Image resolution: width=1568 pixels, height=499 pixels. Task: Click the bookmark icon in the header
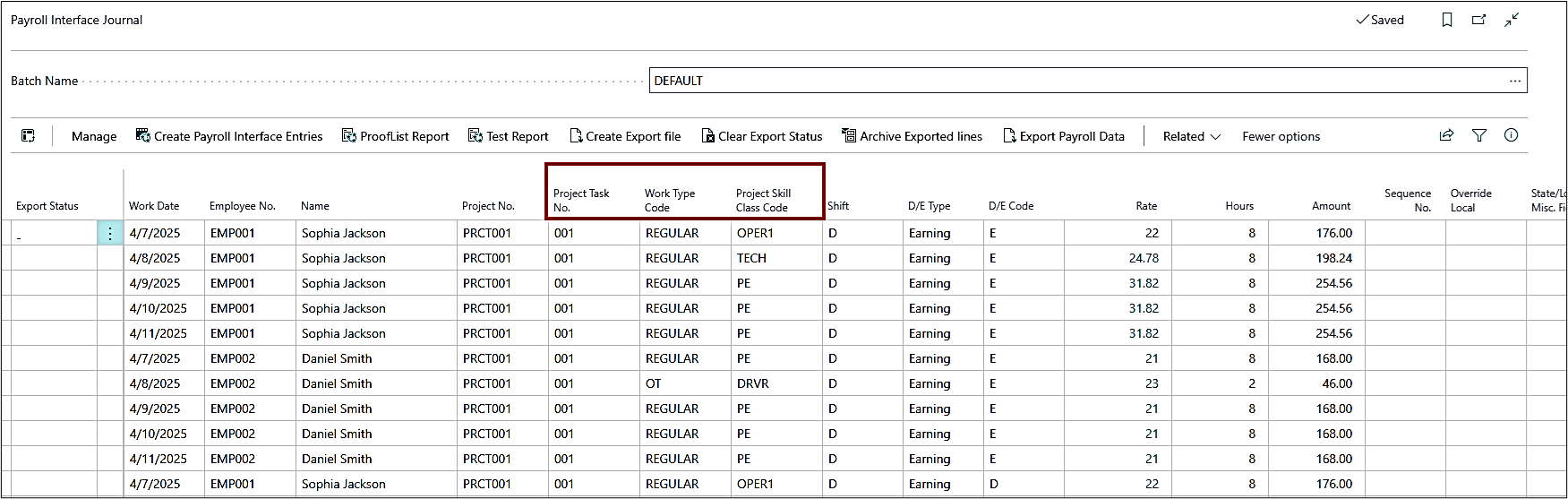coord(1447,20)
